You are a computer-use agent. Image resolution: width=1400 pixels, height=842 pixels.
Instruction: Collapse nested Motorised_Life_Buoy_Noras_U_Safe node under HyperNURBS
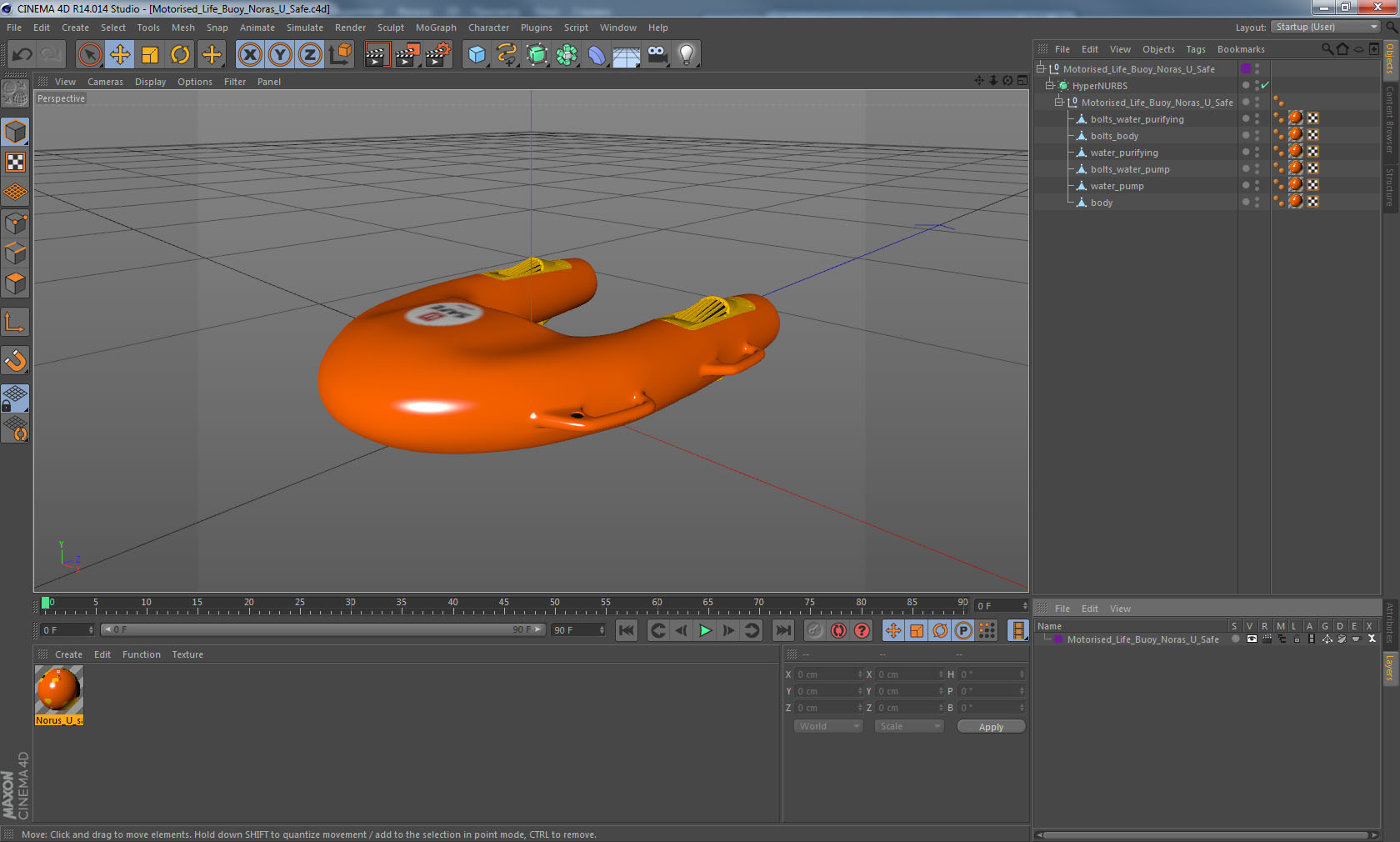click(1059, 103)
